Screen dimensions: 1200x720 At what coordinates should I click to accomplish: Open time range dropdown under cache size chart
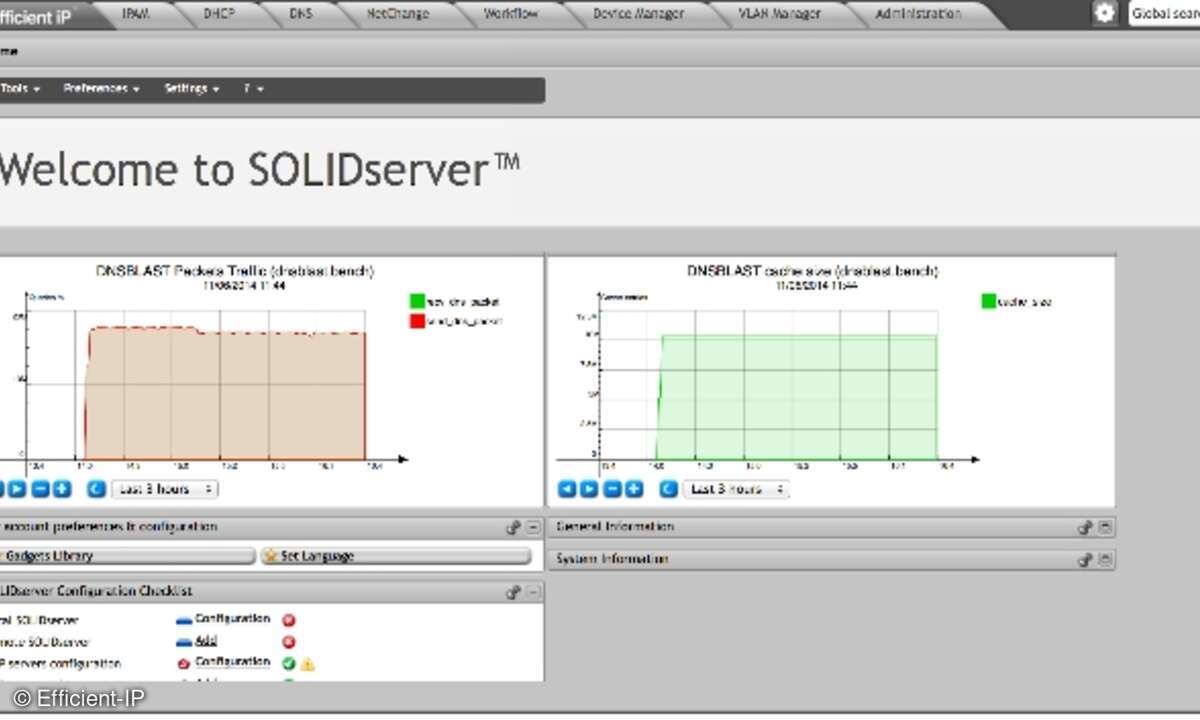[736, 489]
